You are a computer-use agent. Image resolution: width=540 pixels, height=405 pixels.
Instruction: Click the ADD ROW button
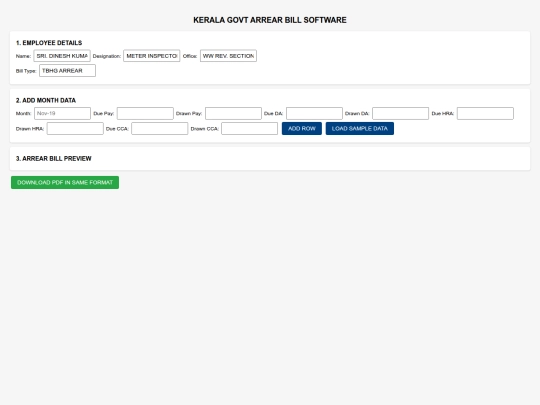pos(302,128)
